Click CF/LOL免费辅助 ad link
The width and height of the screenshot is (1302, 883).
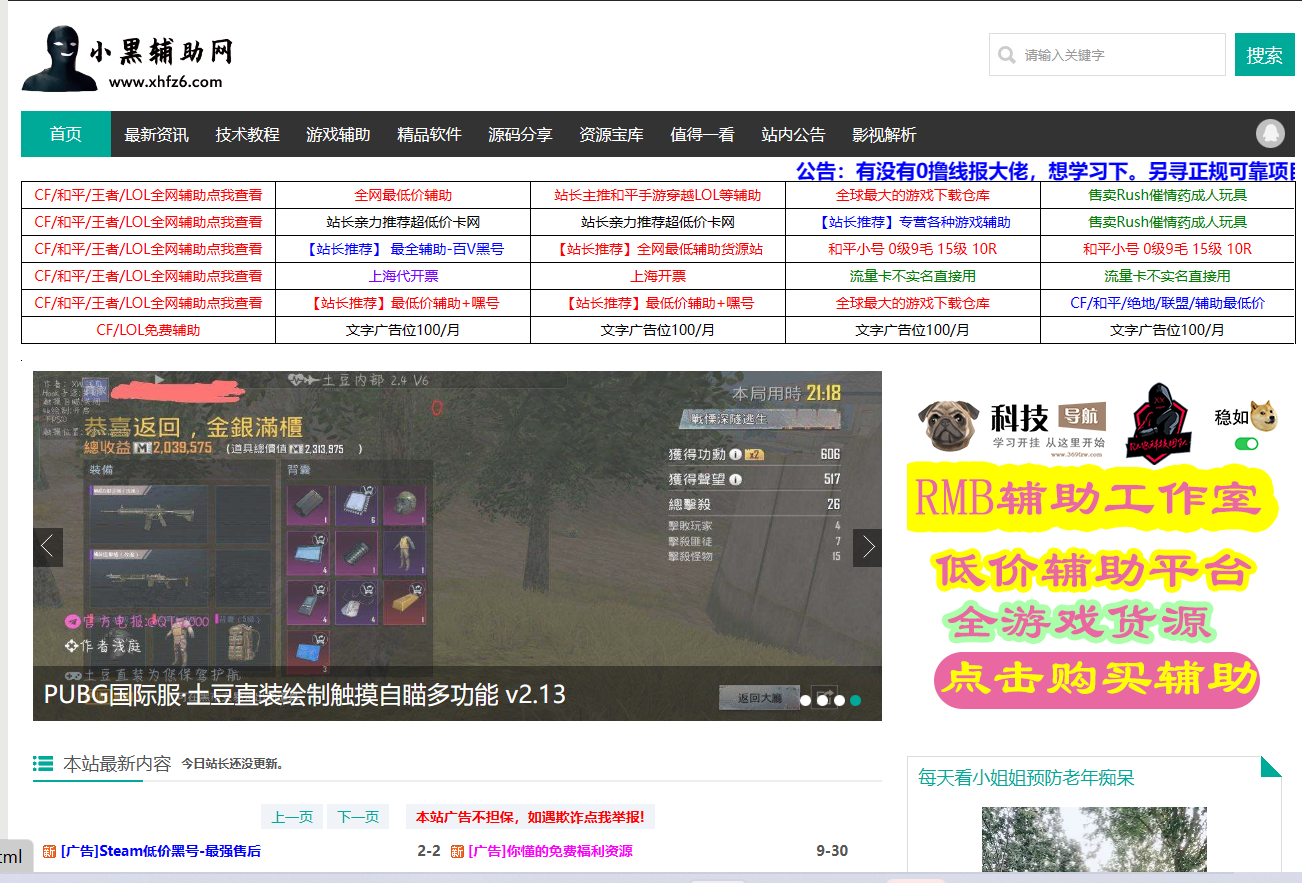[148, 330]
